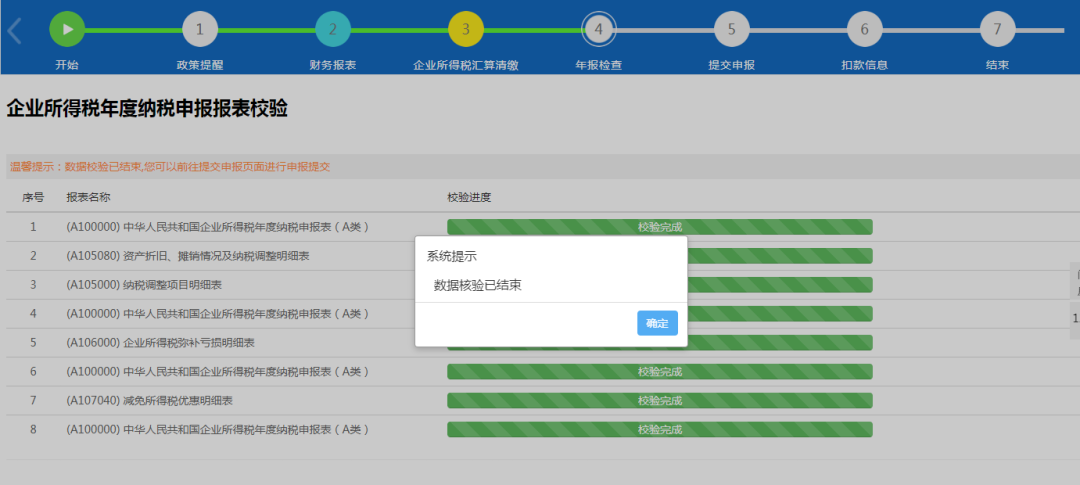
Task: Click the 校验完成 progress bar in row 1
Action: [x=659, y=227]
